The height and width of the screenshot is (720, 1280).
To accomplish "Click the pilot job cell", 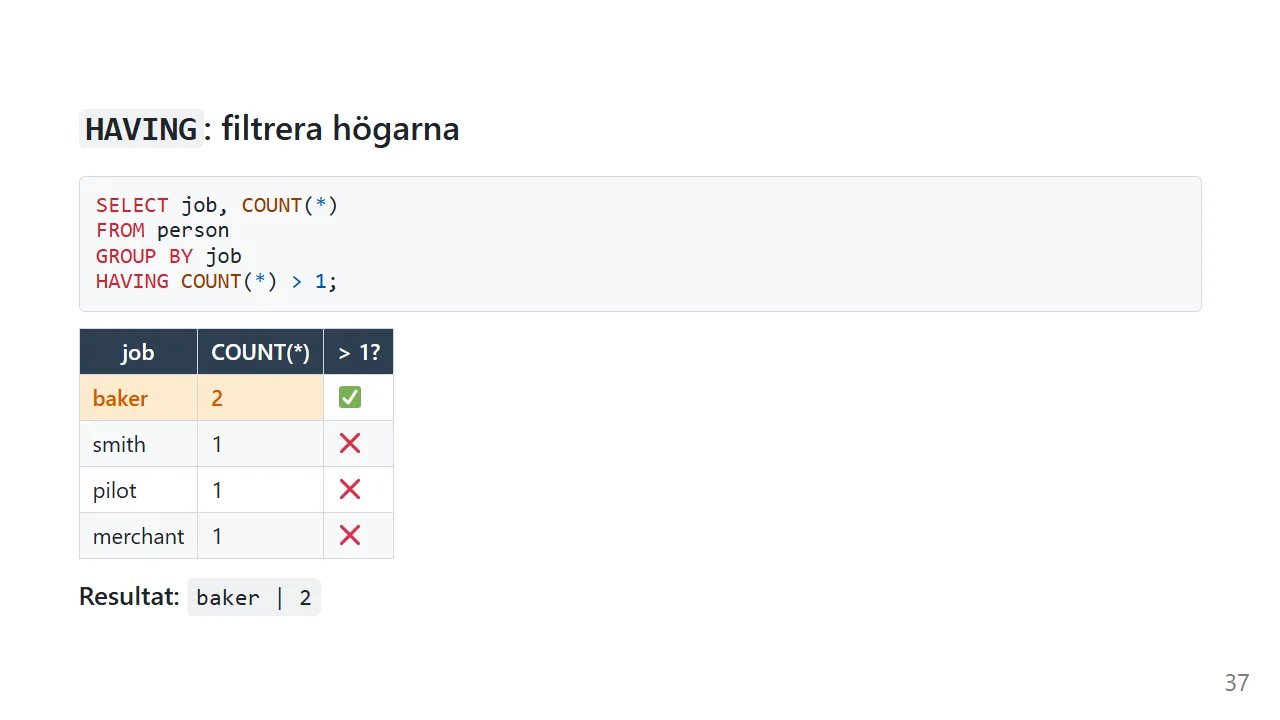I will [138, 490].
